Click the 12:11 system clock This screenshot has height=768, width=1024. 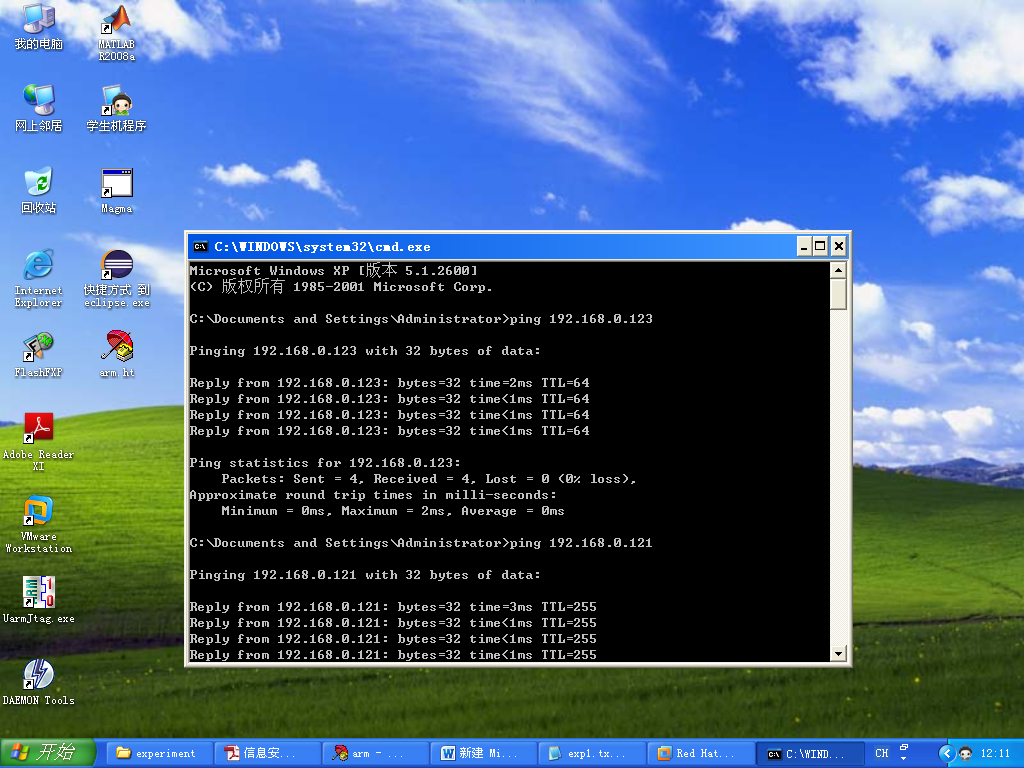pos(995,753)
